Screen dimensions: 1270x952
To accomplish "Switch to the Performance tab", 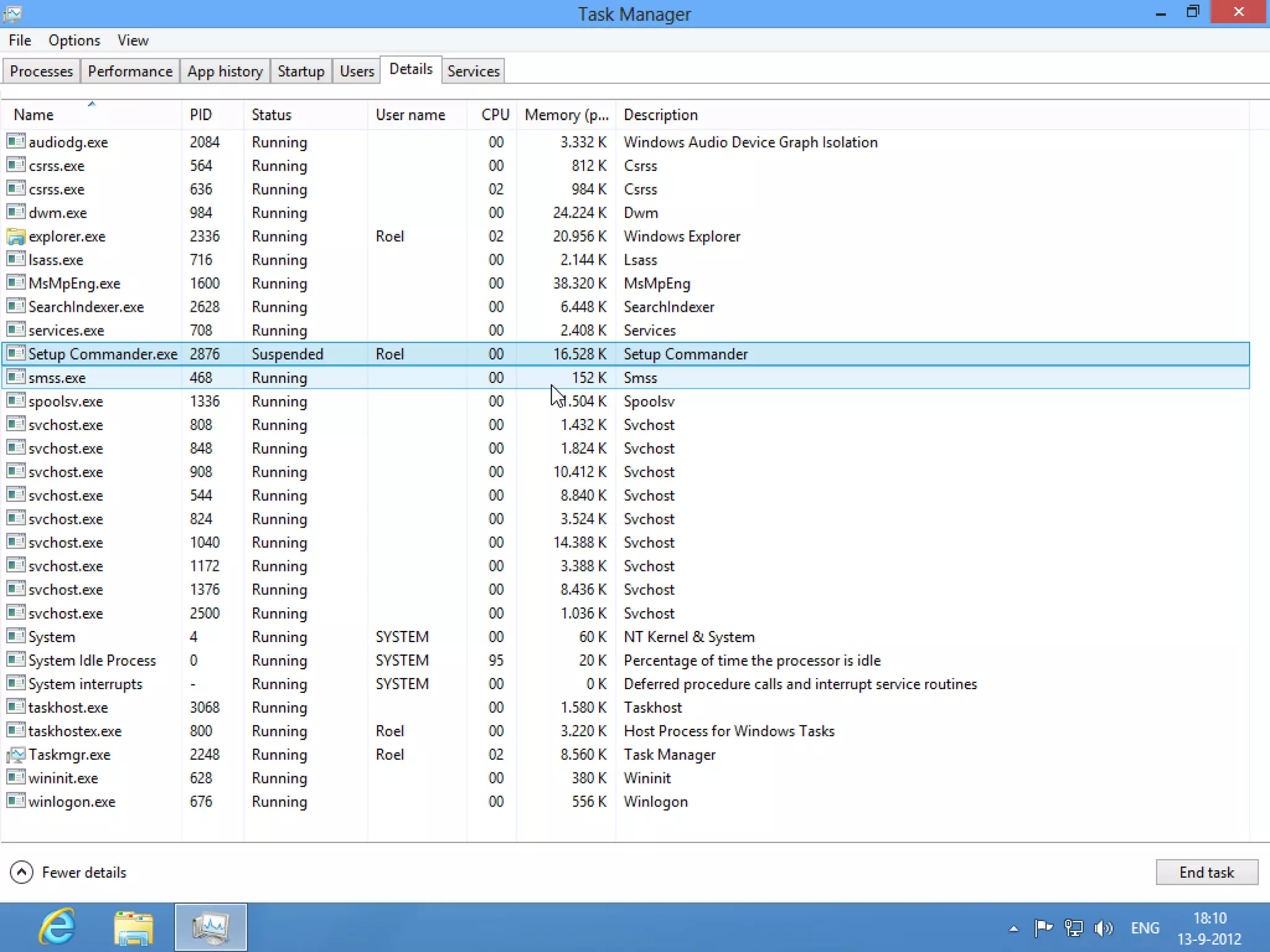I will 130,71.
